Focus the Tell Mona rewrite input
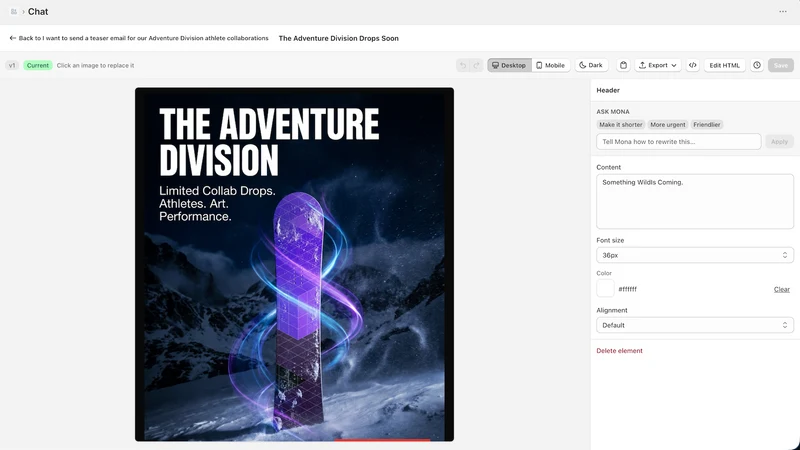Viewport: 800px width, 450px height. click(679, 142)
